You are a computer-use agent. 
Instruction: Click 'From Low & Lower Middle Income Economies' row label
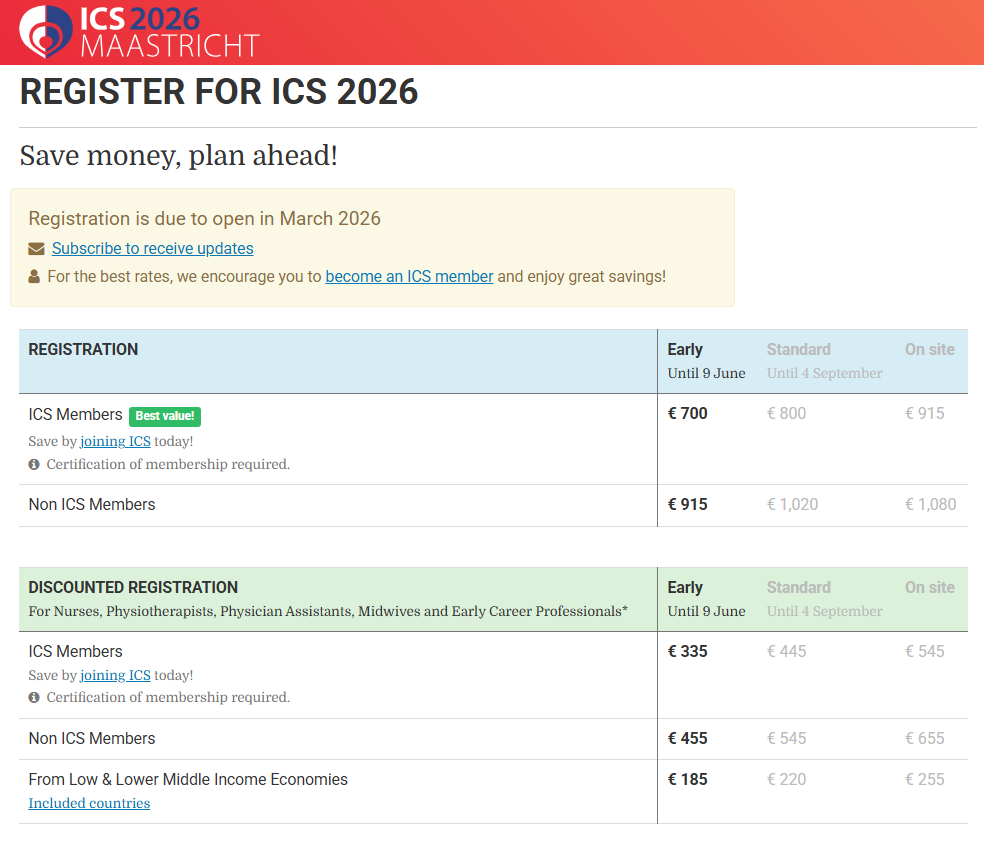(x=188, y=780)
